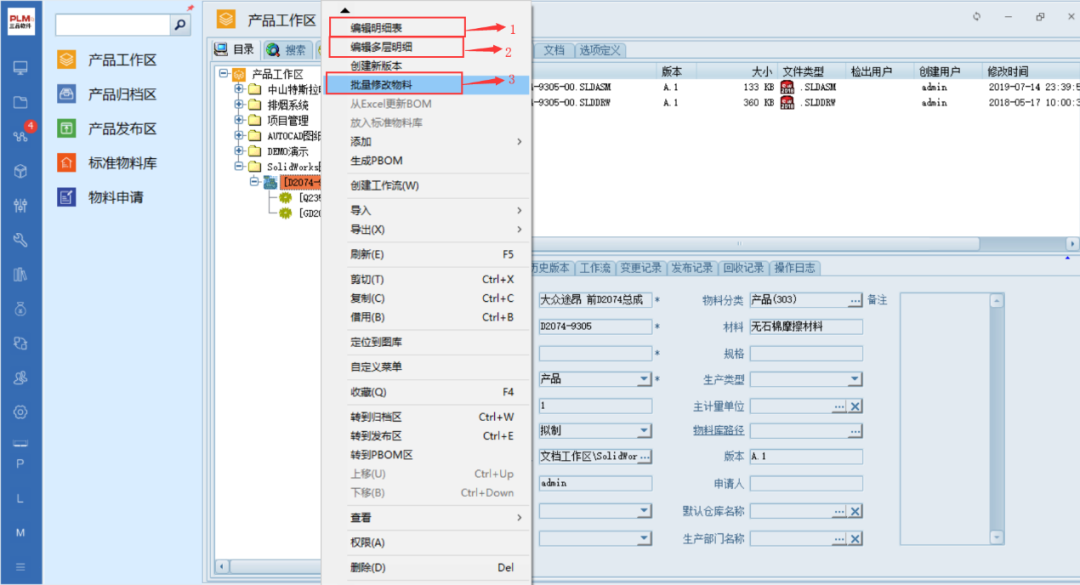Screen dimensions: 1080x585
Task: Click the 规格 input field
Action: (806, 353)
